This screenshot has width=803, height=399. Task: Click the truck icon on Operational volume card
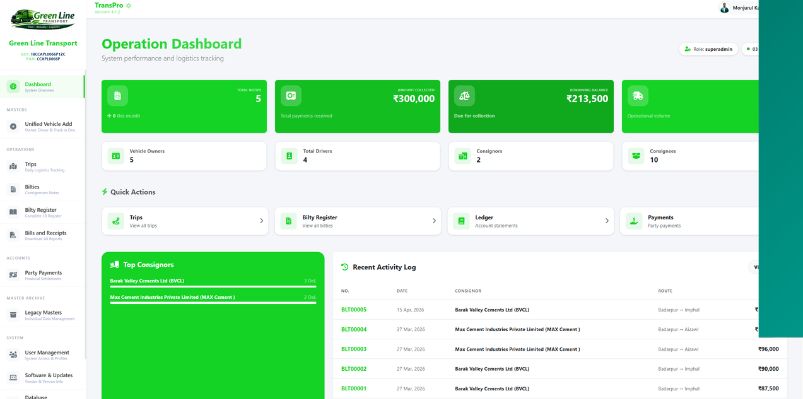tap(638, 96)
